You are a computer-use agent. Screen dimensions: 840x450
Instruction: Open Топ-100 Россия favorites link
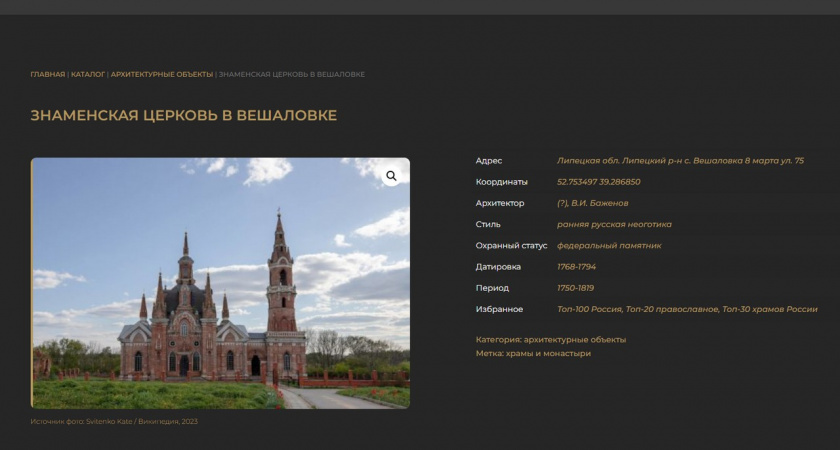point(590,309)
